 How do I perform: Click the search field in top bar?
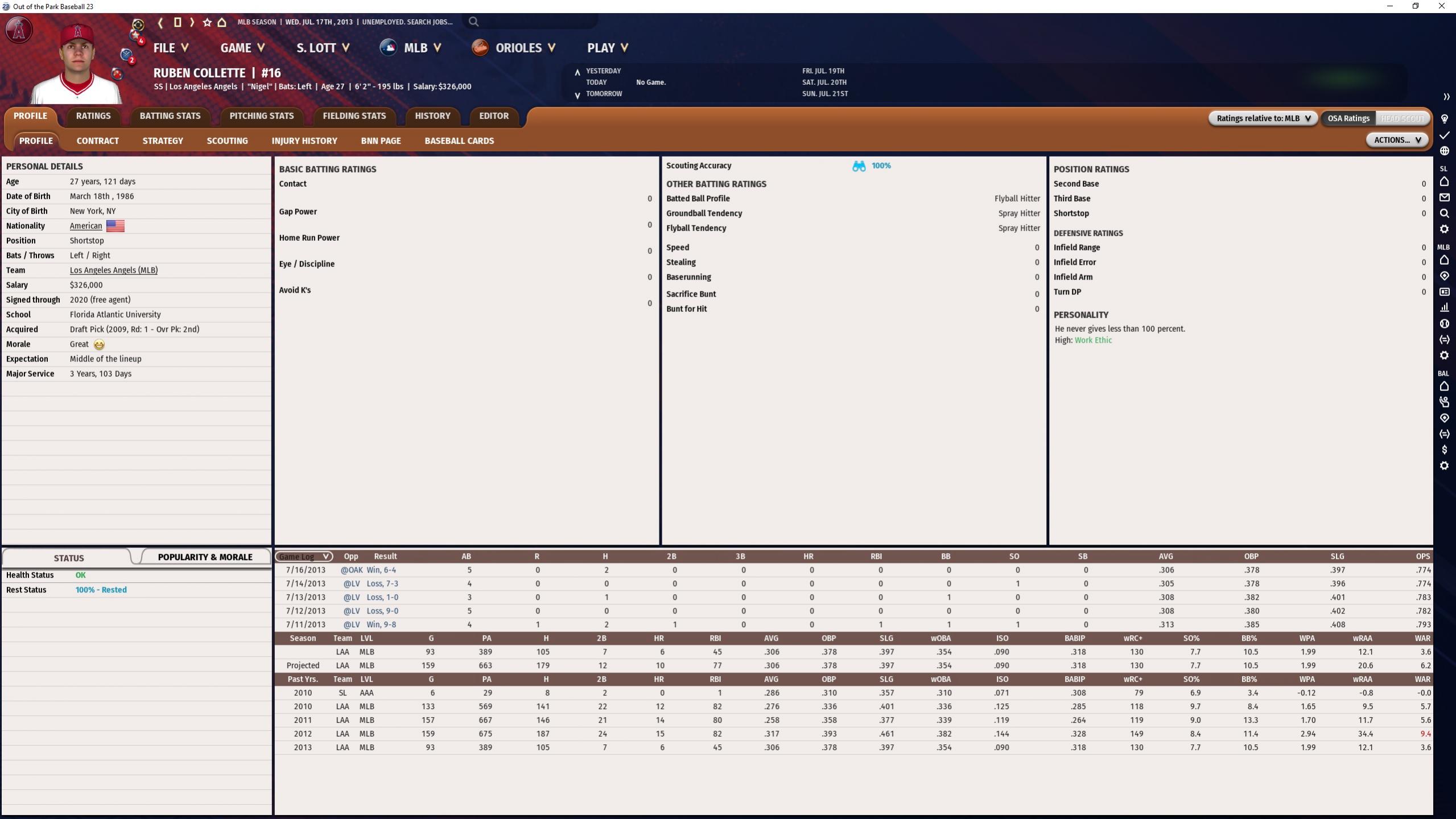[532, 22]
